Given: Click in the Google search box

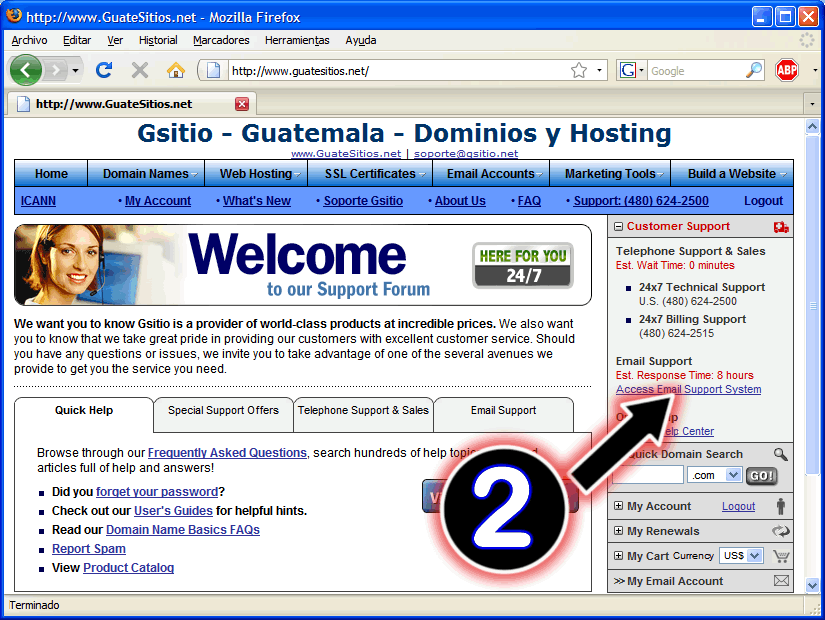Looking at the screenshot, I should pos(696,71).
